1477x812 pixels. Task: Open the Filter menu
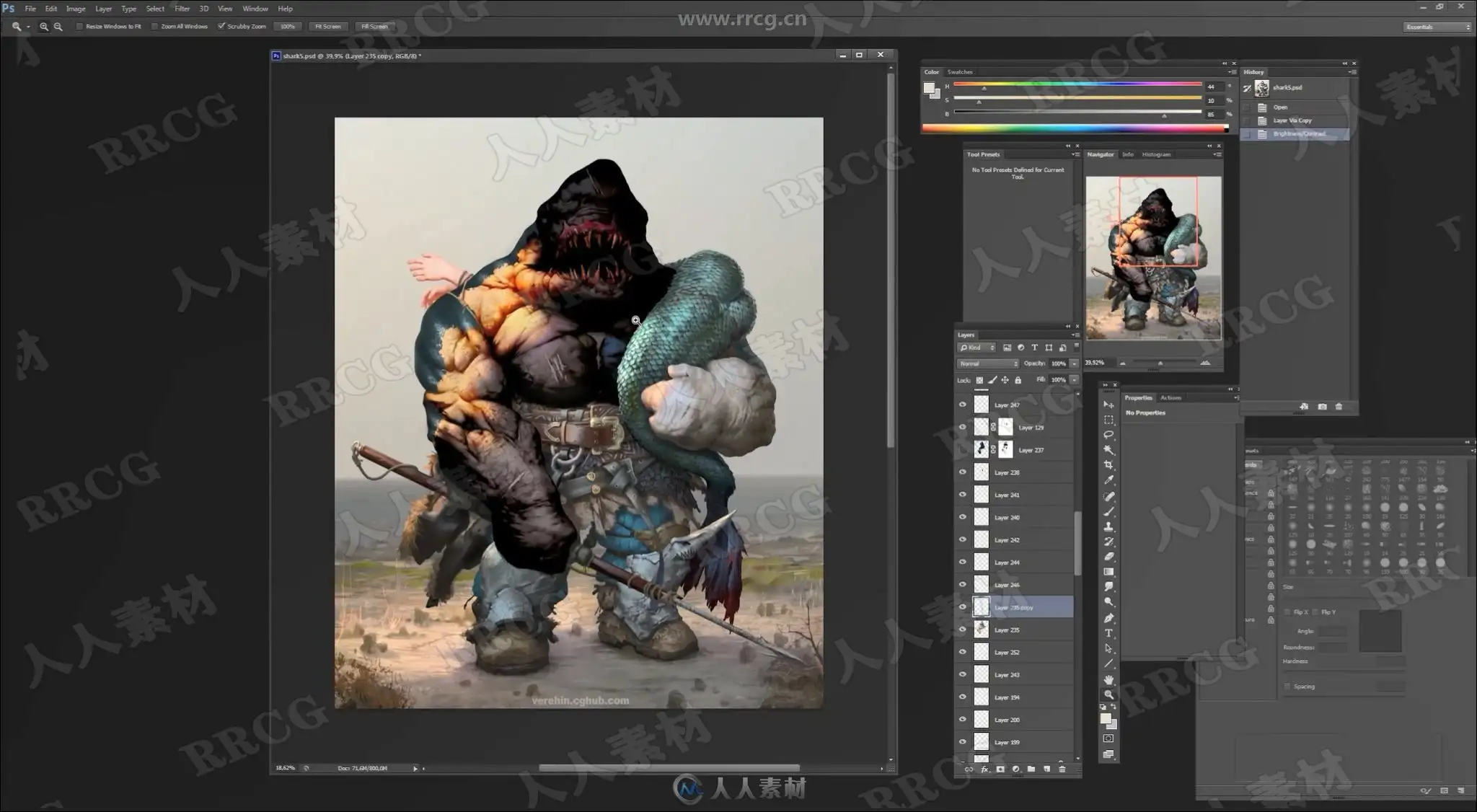pos(182,9)
